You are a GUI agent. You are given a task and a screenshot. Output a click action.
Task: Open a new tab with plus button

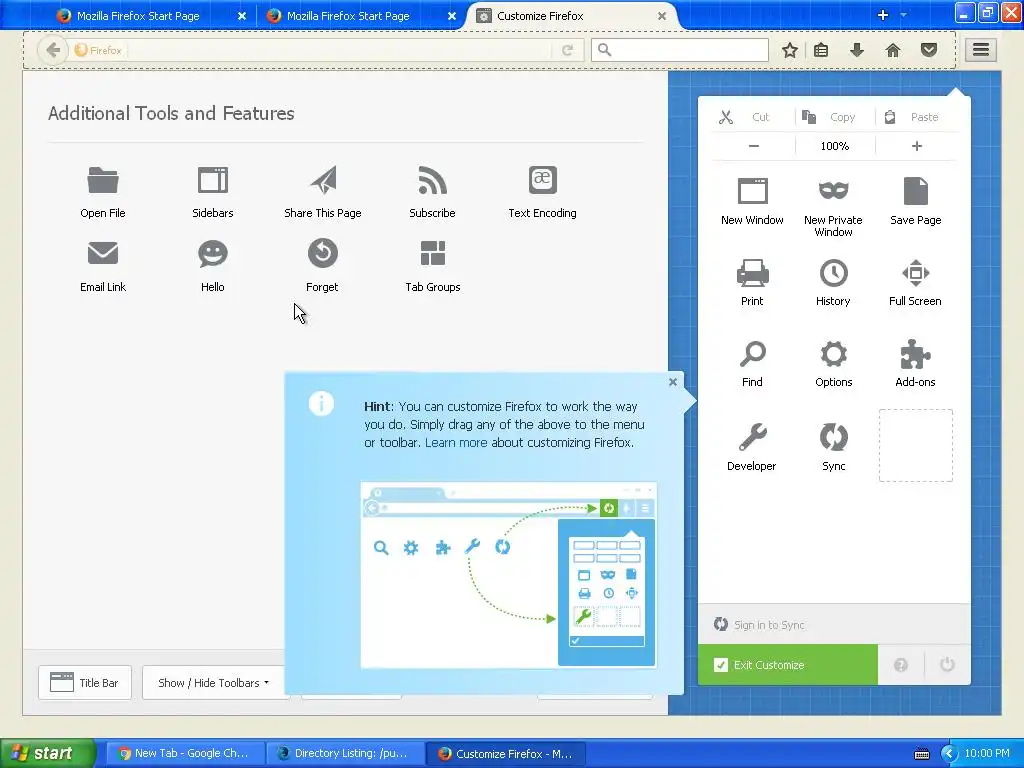[x=883, y=14]
